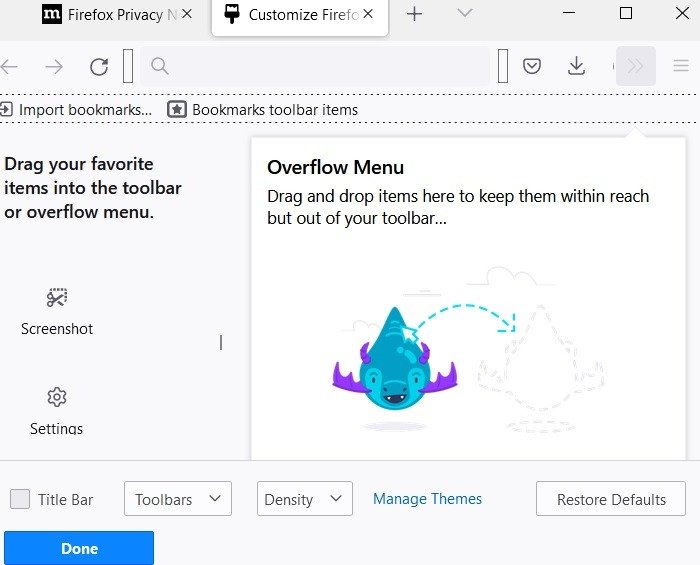This screenshot has width=700, height=565.
Task: Click the Screenshot tool icon
Action: tap(57, 298)
